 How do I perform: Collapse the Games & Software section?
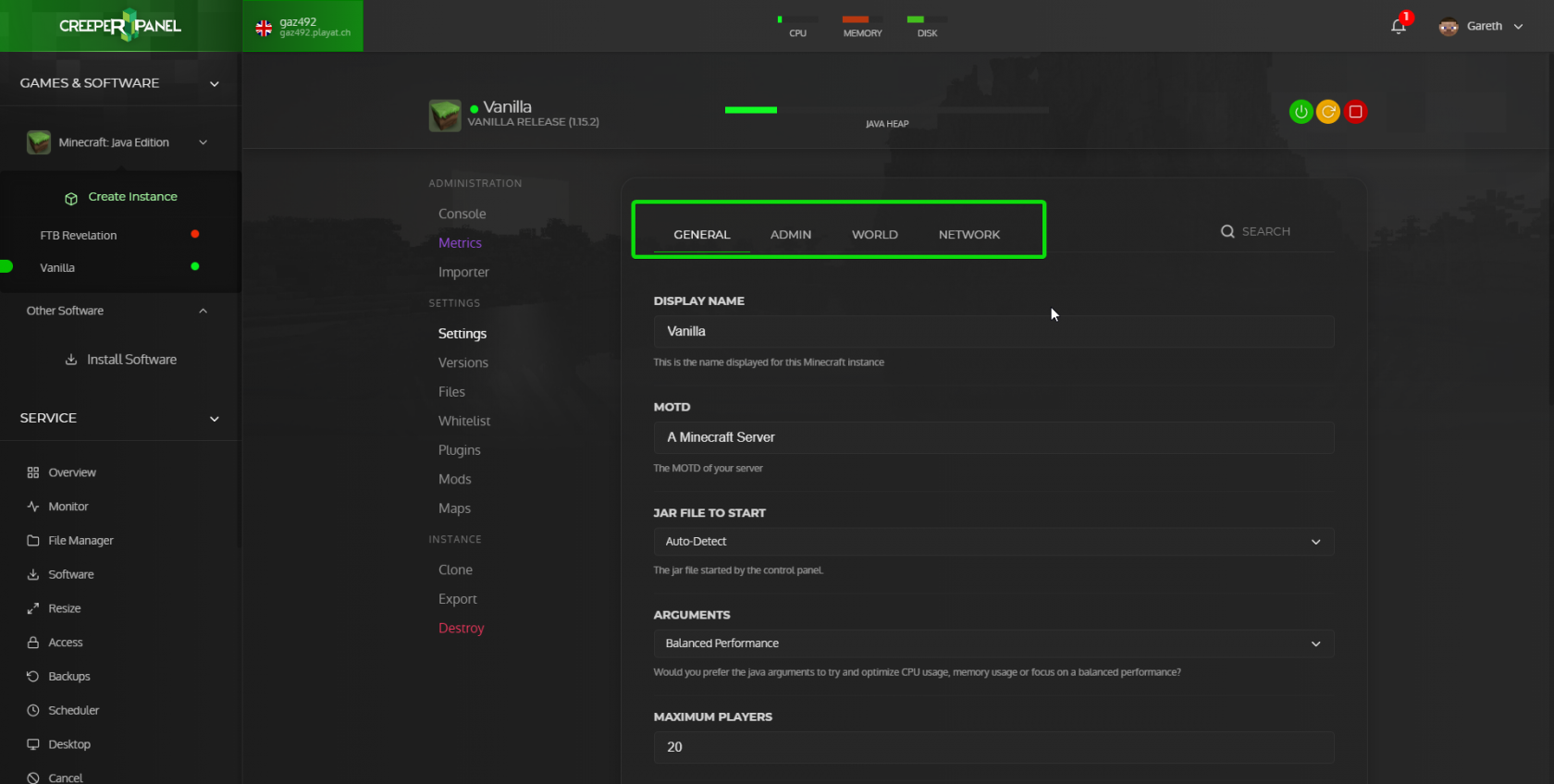tap(215, 84)
